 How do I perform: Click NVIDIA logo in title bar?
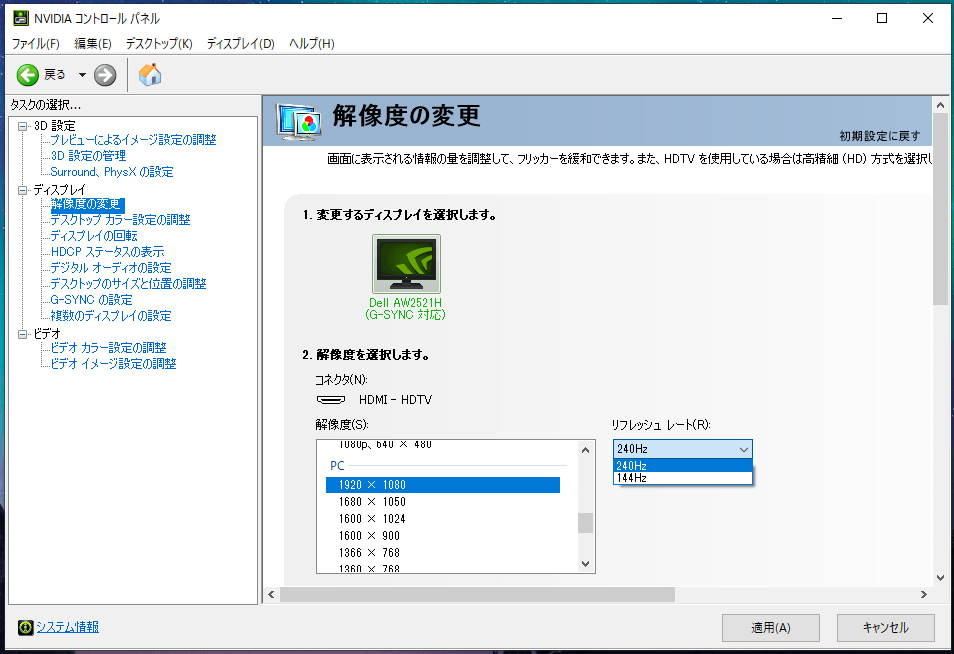21,18
